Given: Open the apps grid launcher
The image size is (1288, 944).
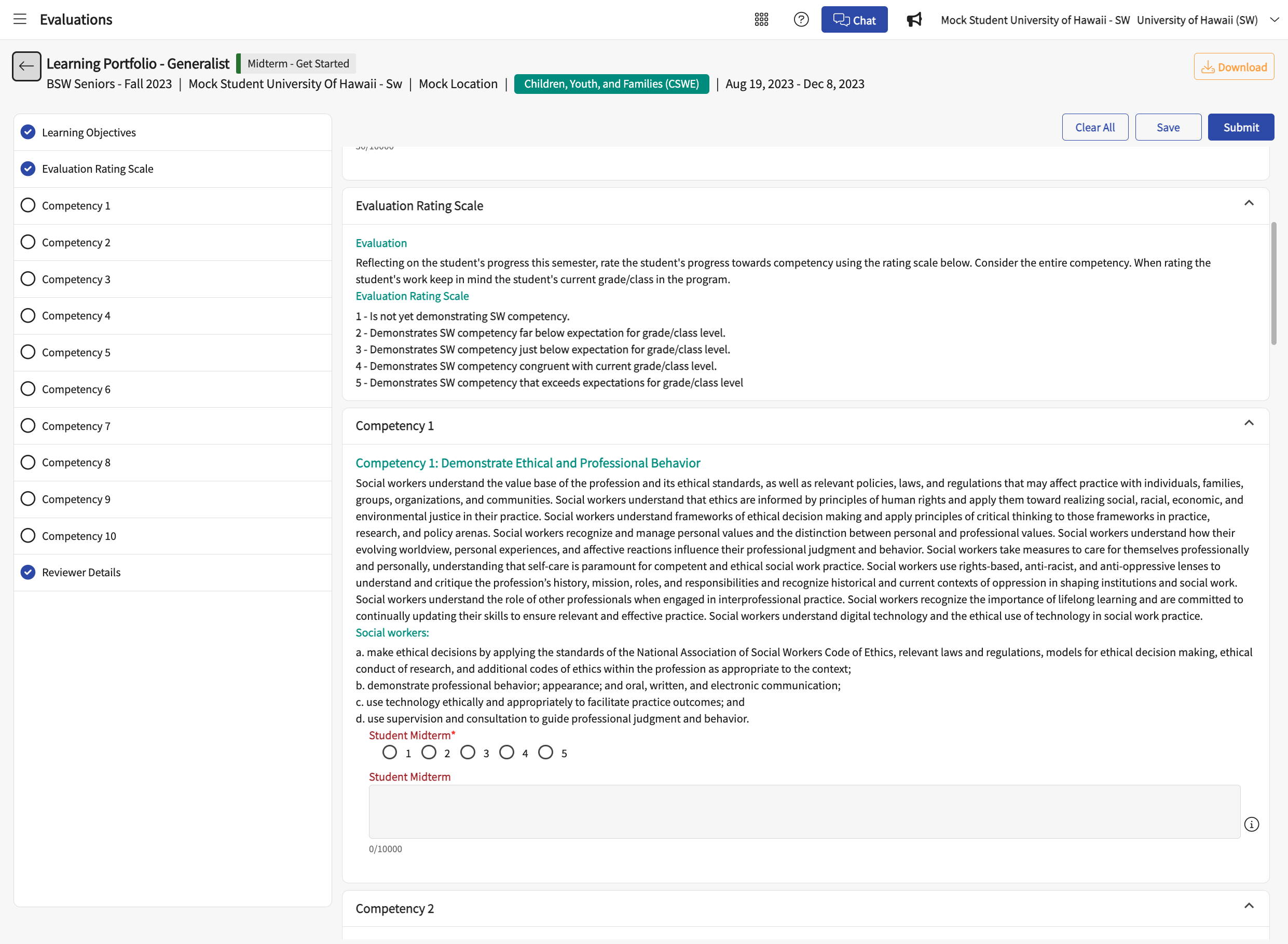Looking at the screenshot, I should [x=761, y=19].
